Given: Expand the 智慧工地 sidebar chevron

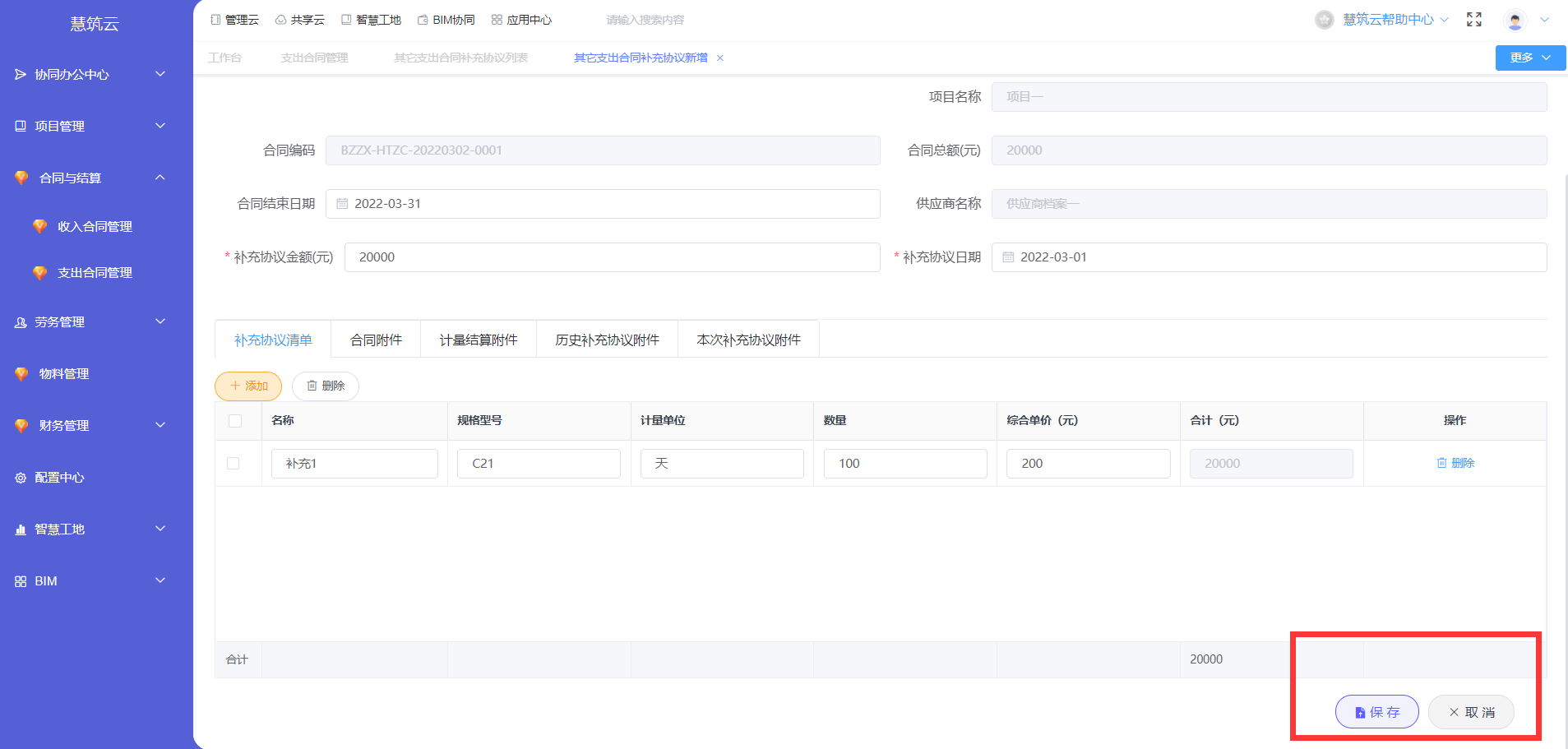Looking at the screenshot, I should pos(160,529).
